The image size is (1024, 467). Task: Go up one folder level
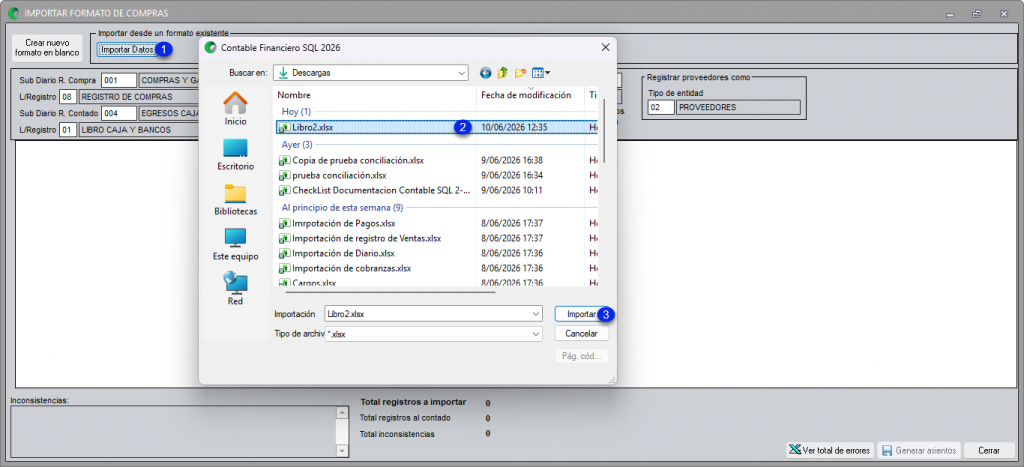(x=502, y=73)
